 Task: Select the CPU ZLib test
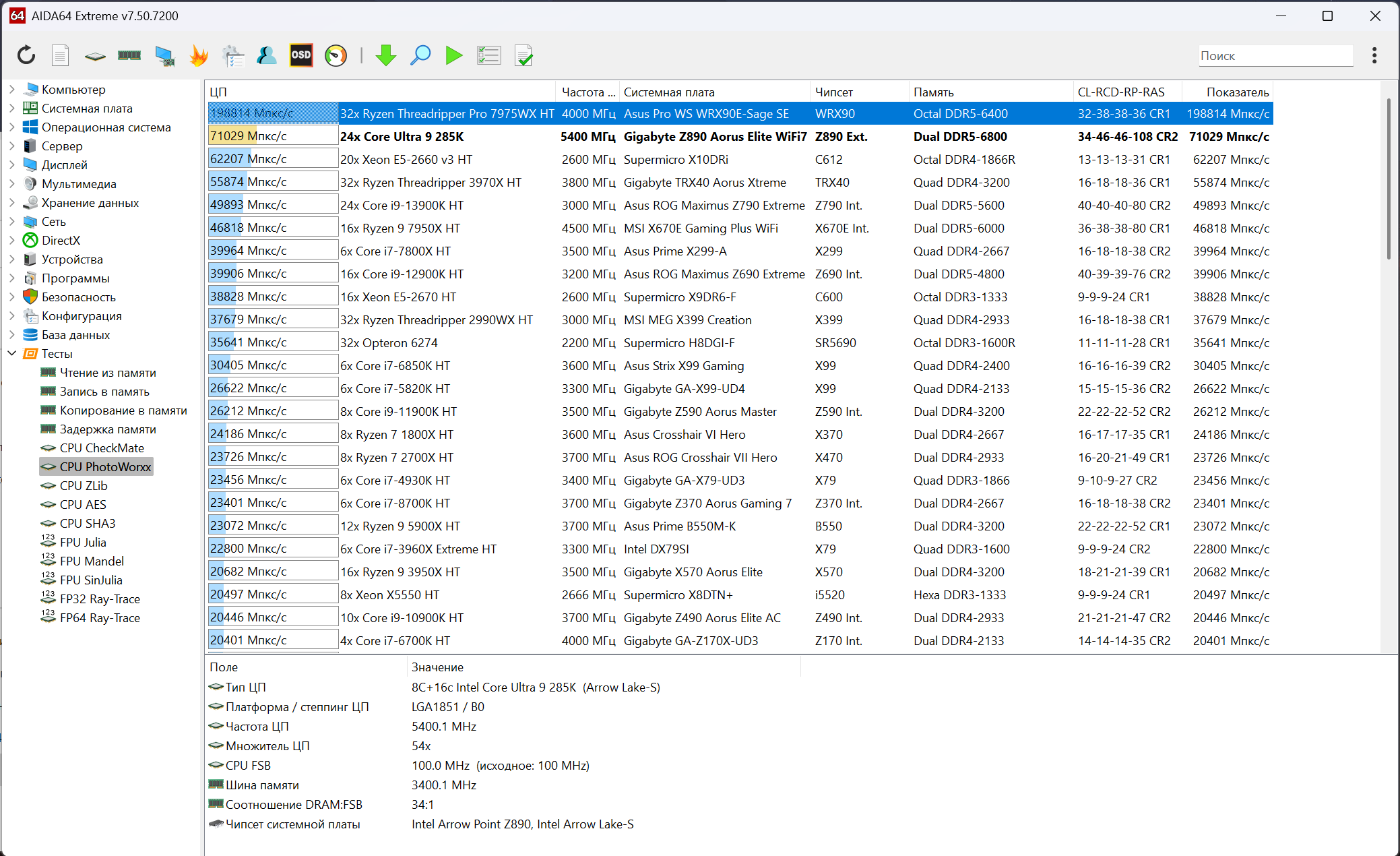tap(84, 485)
